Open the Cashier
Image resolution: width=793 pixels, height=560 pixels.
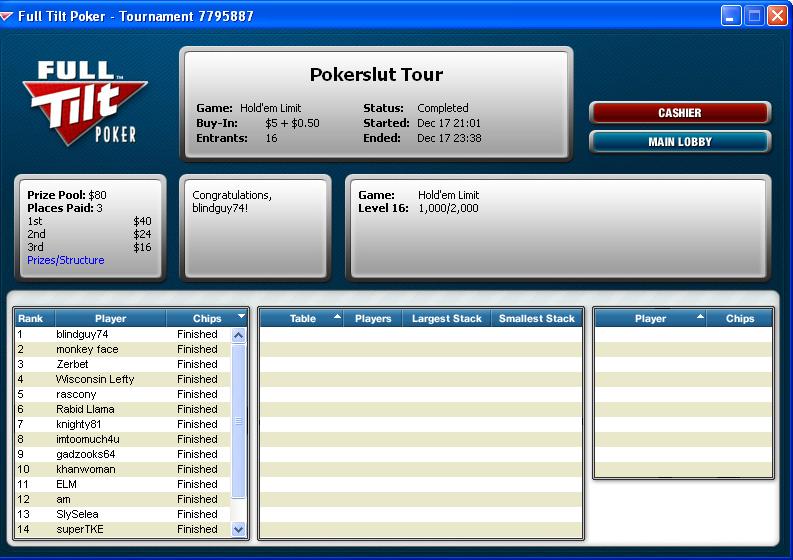(680, 113)
